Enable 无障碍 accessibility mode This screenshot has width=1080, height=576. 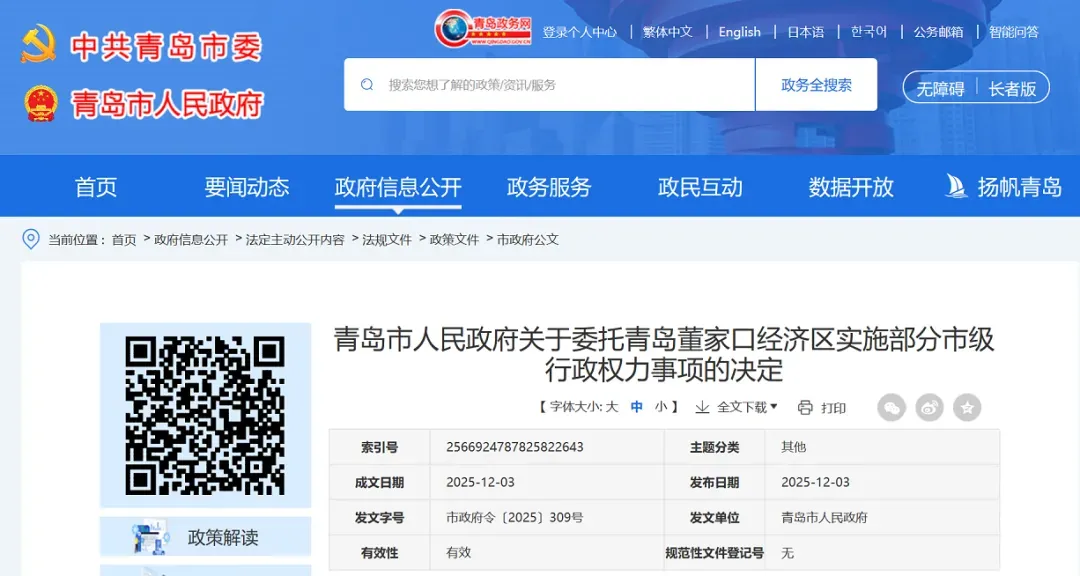pyautogui.click(x=940, y=89)
